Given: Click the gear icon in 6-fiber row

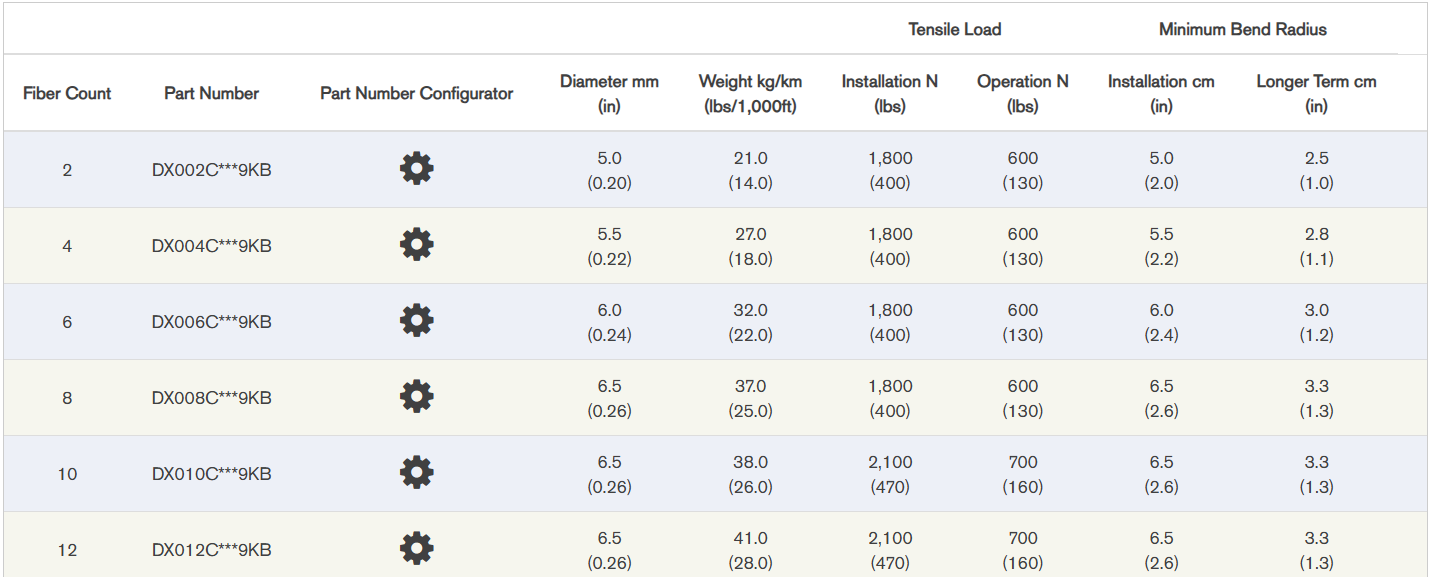Looking at the screenshot, I should pos(416,321).
